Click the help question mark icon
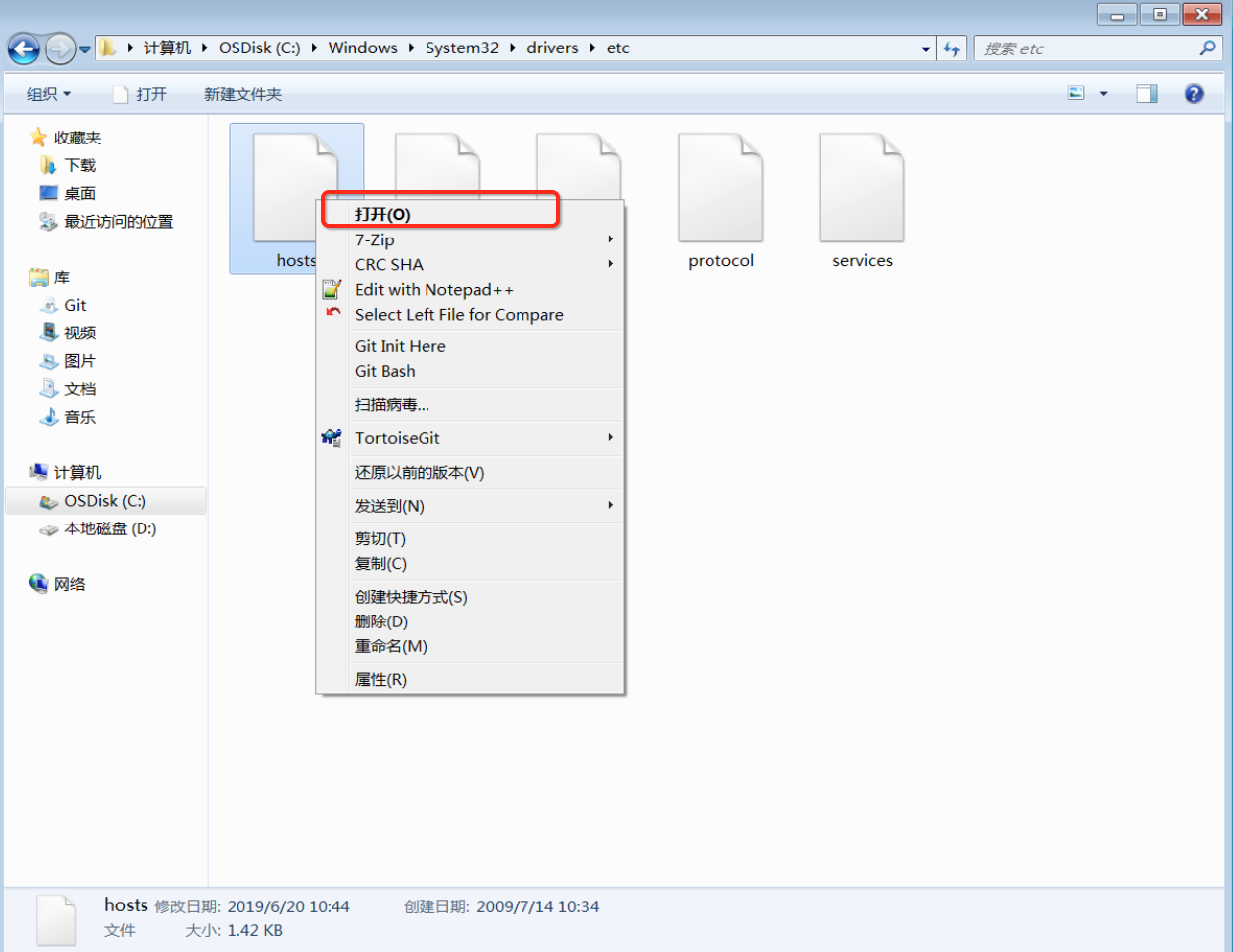The width and height of the screenshot is (1233, 952). 1194,94
